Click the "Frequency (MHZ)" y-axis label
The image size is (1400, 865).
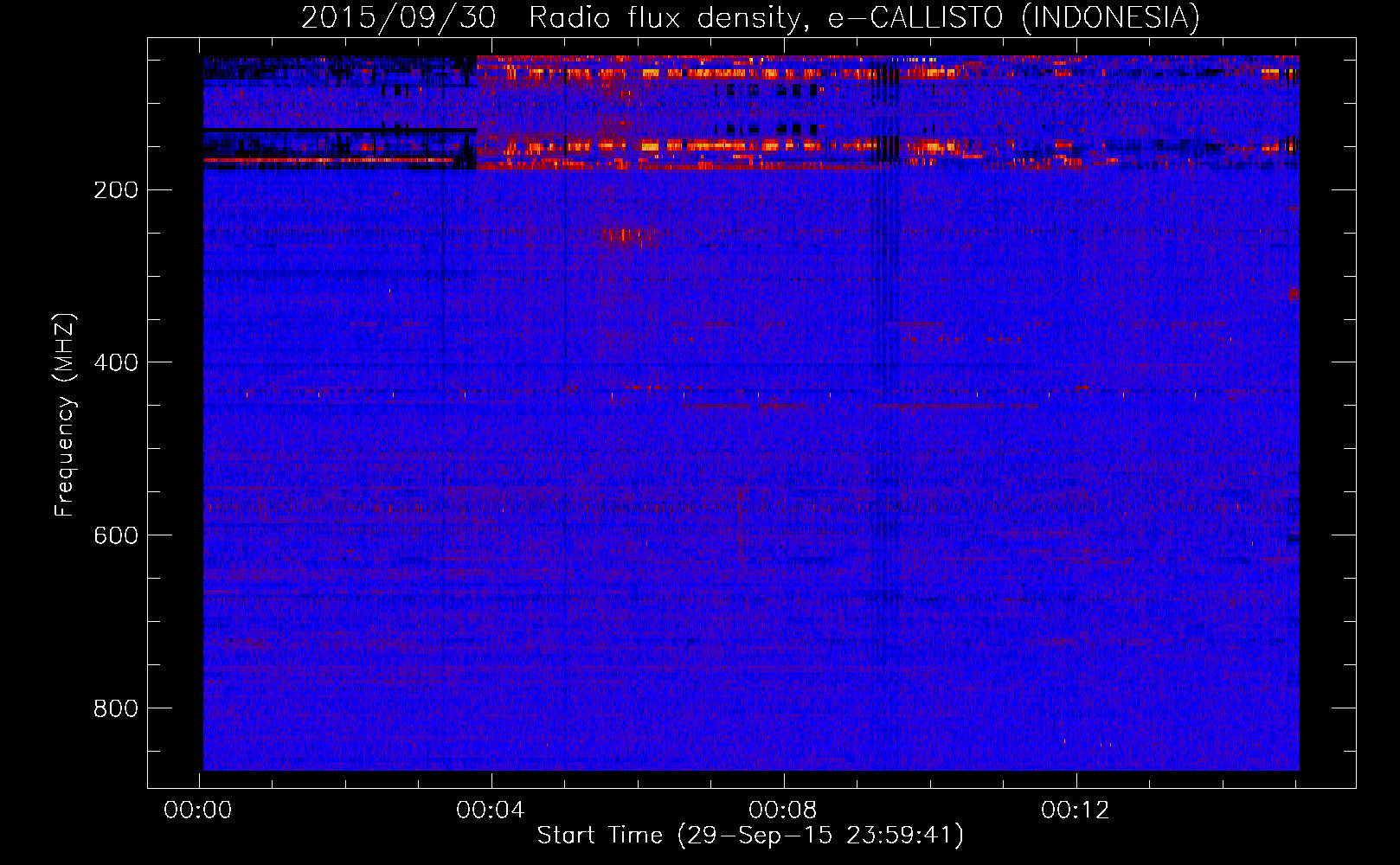click(x=65, y=414)
